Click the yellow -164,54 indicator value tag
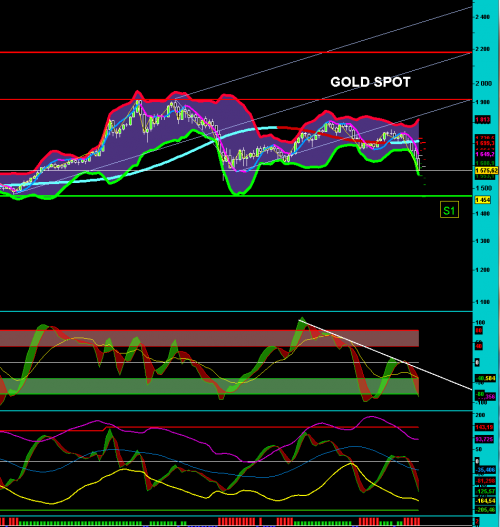The width and height of the screenshot is (500, 527). pos(485,501)
